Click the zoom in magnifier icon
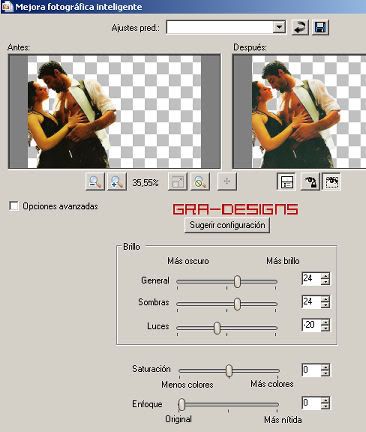 coord(117,182)
